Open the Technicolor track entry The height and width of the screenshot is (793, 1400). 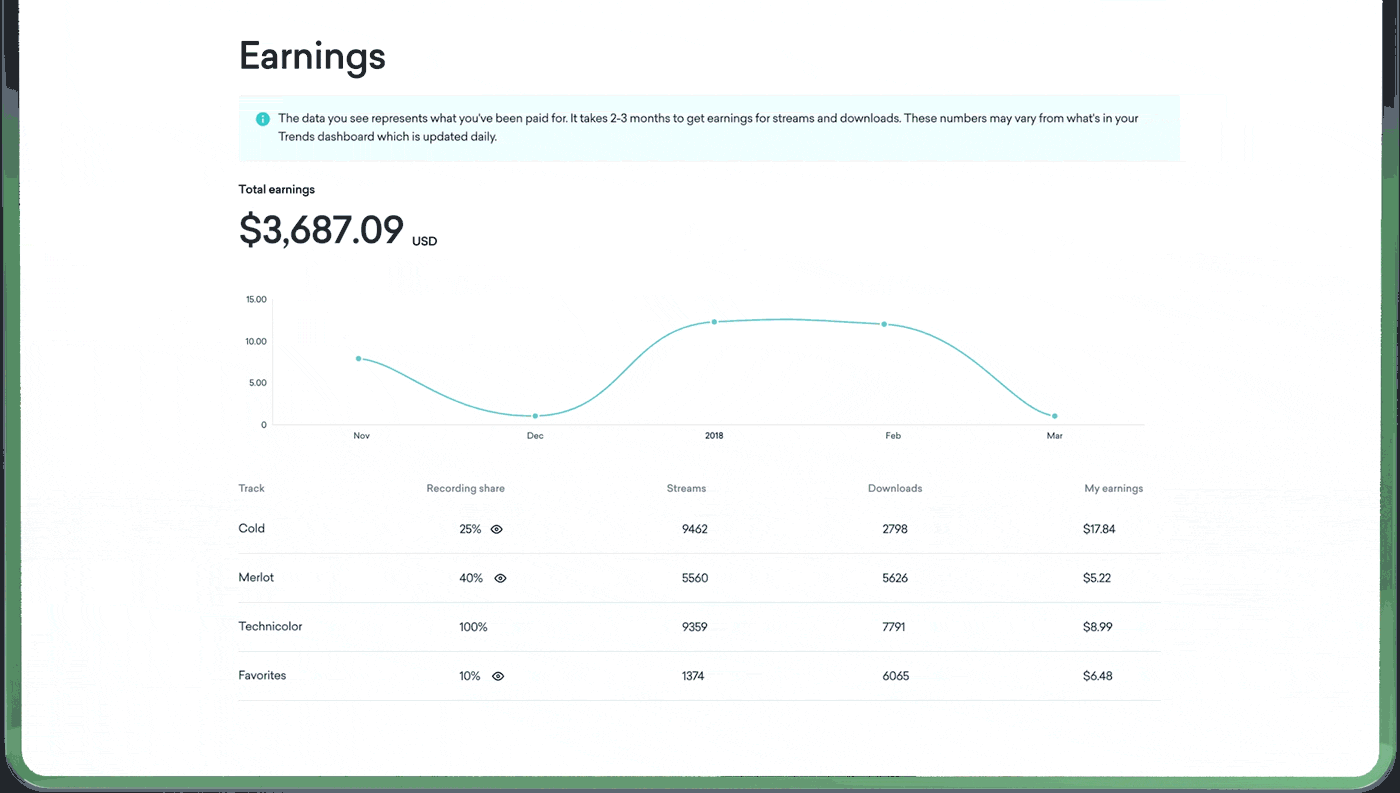270,626
